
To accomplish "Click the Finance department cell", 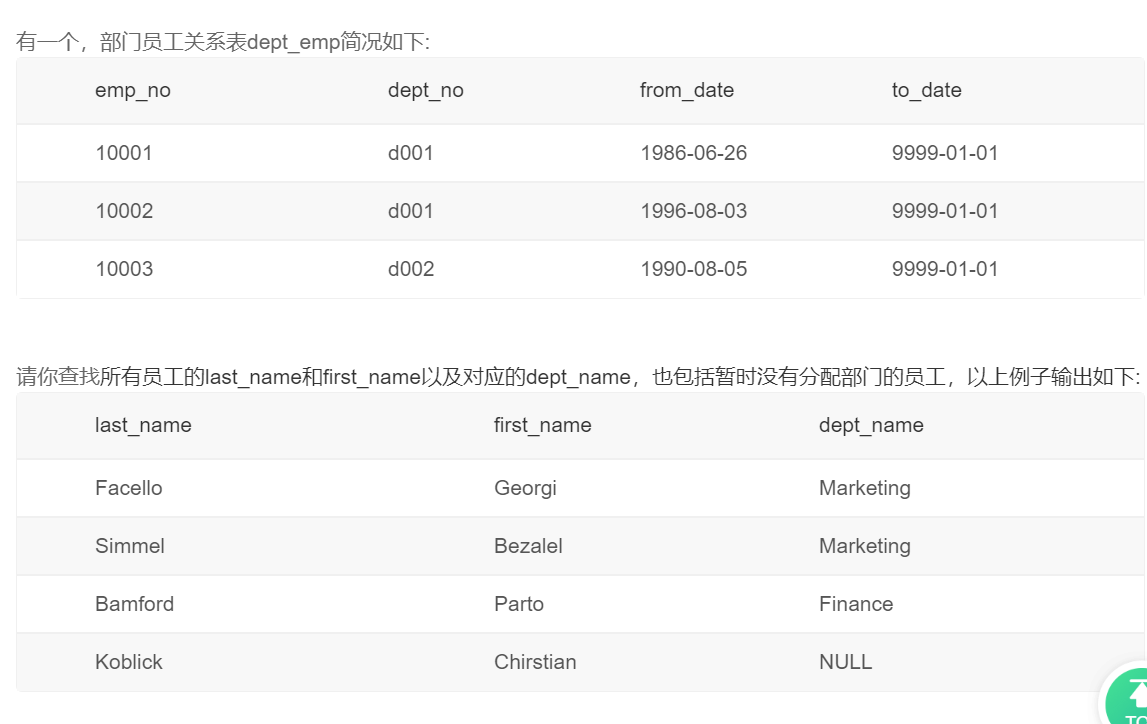I will 856,604.
